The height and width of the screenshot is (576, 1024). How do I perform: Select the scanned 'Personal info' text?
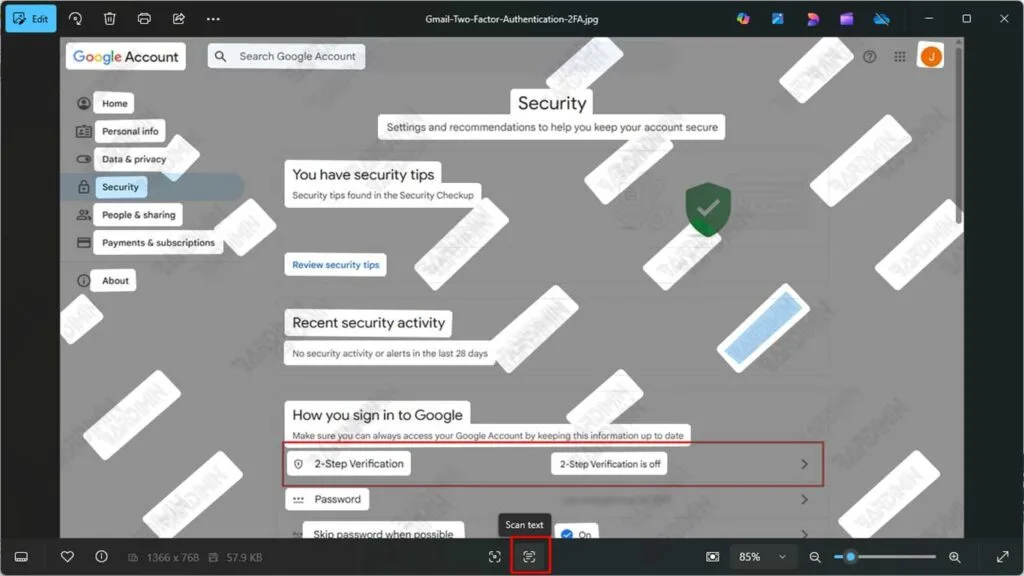click(130, 131)
